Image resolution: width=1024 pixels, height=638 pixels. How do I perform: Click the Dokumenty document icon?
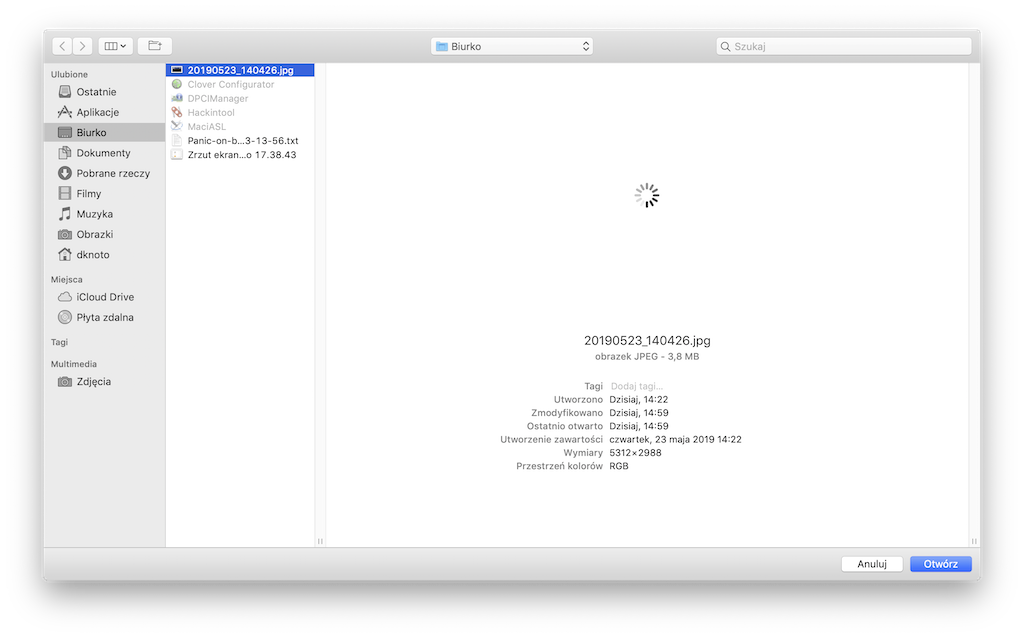click(65, 153)
